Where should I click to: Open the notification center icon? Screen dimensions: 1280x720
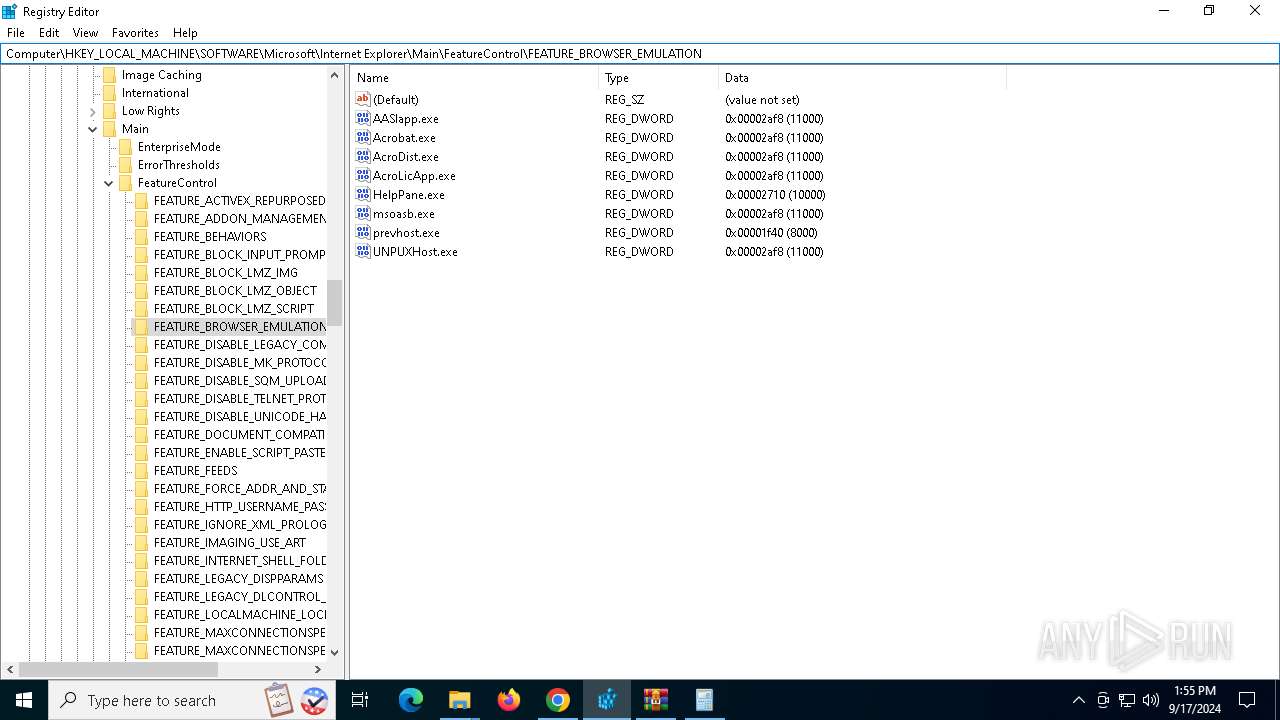(x=1247, y=700)
